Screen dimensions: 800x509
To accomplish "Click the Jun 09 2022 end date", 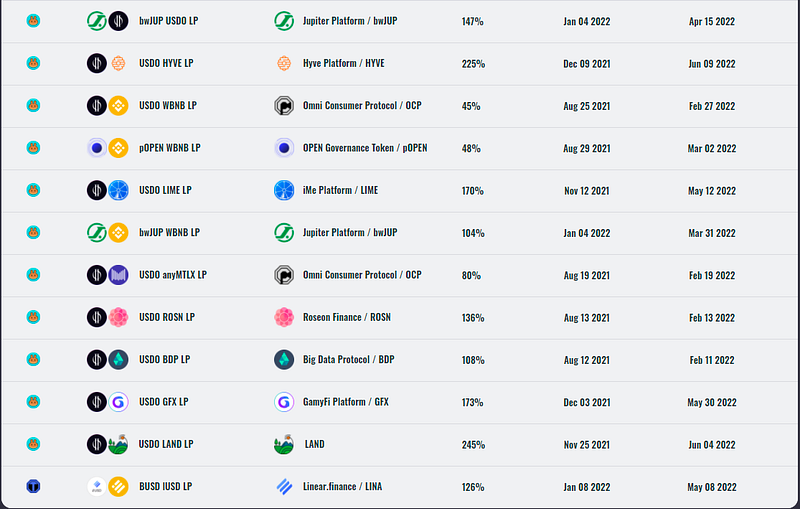I will pos(713,63).
